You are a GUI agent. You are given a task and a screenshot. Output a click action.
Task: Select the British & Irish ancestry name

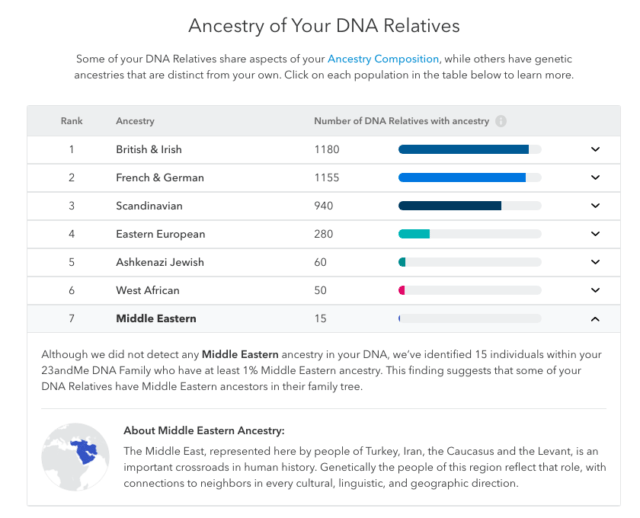point(149,149)
